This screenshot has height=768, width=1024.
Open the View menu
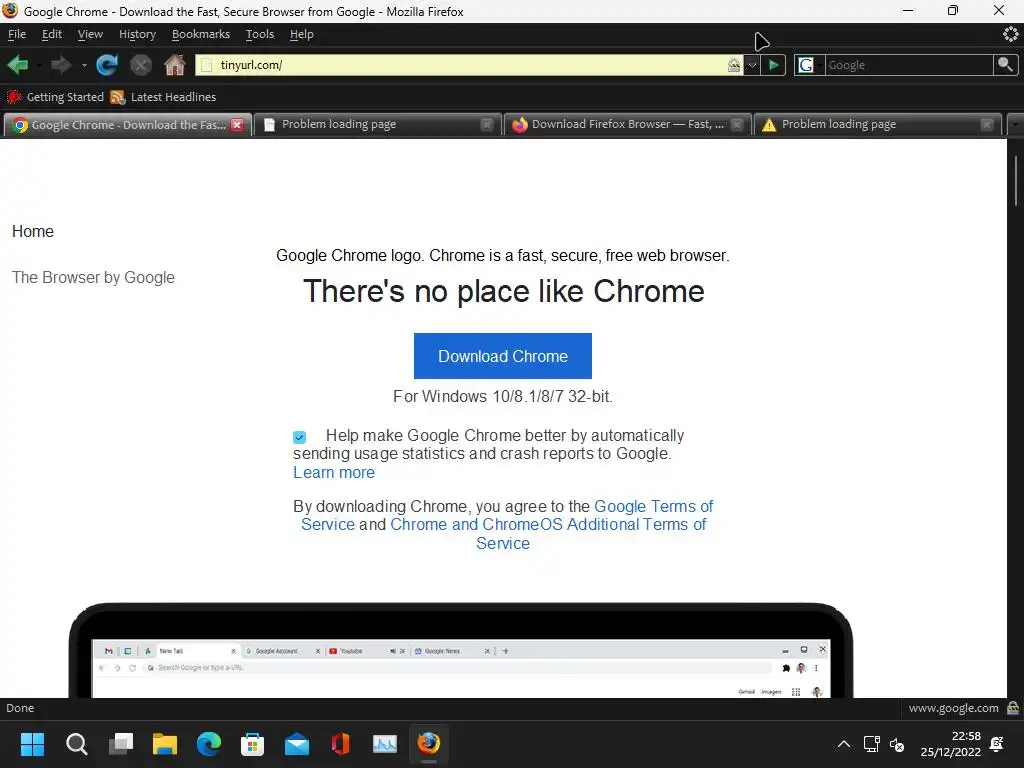pyautogui.click(x=90, y=34)
